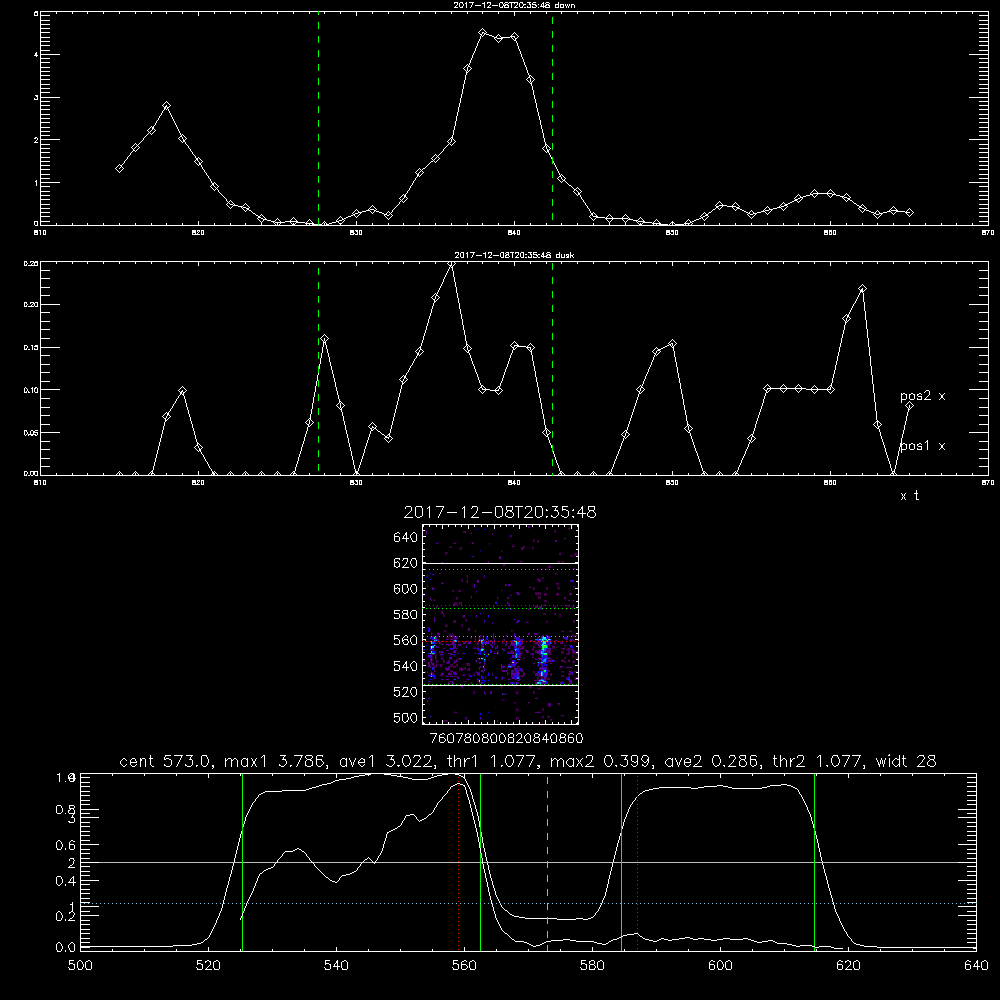This screenshot has height=1000, width=1000.
Task: Click the image x-axis label row 760780800820840860
Action: click(x=507, y=739)
